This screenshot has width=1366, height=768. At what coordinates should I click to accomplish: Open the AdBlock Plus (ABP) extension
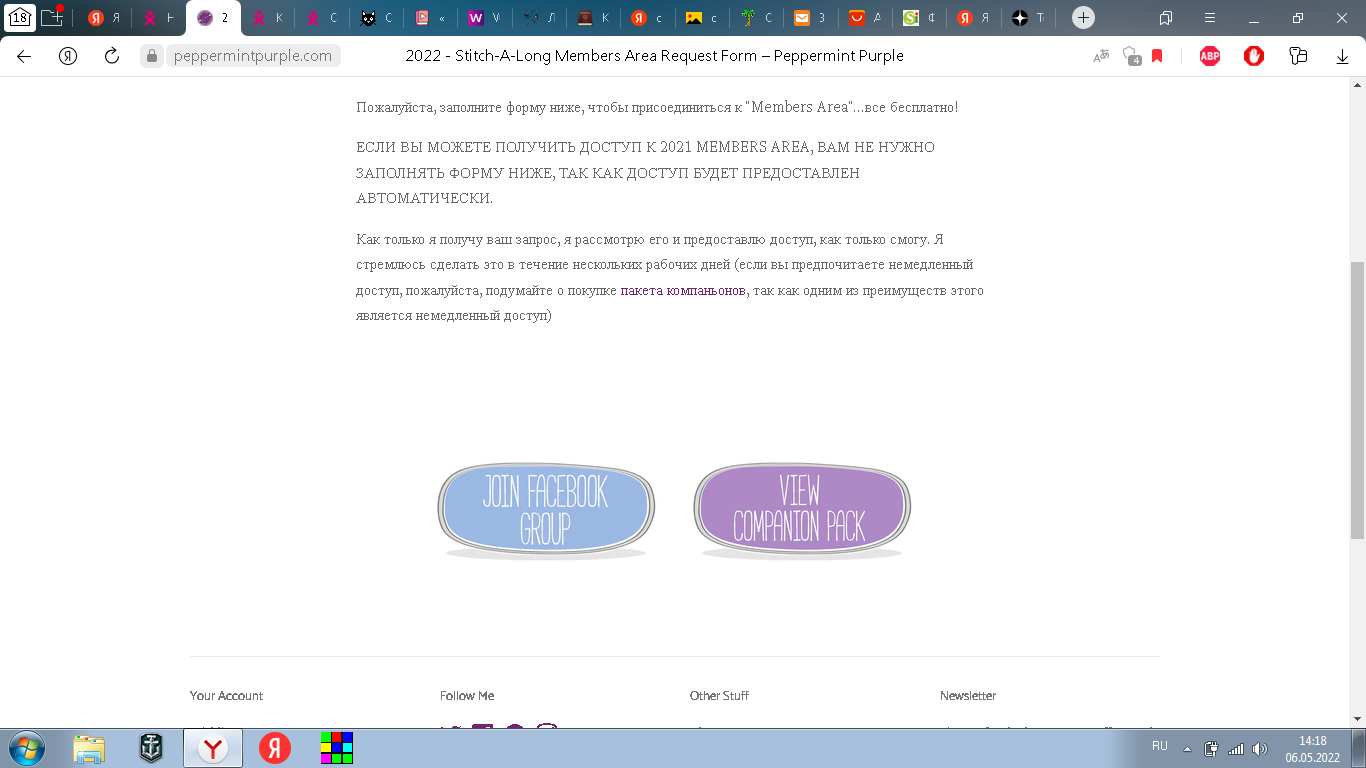[x=1210, y=56]
